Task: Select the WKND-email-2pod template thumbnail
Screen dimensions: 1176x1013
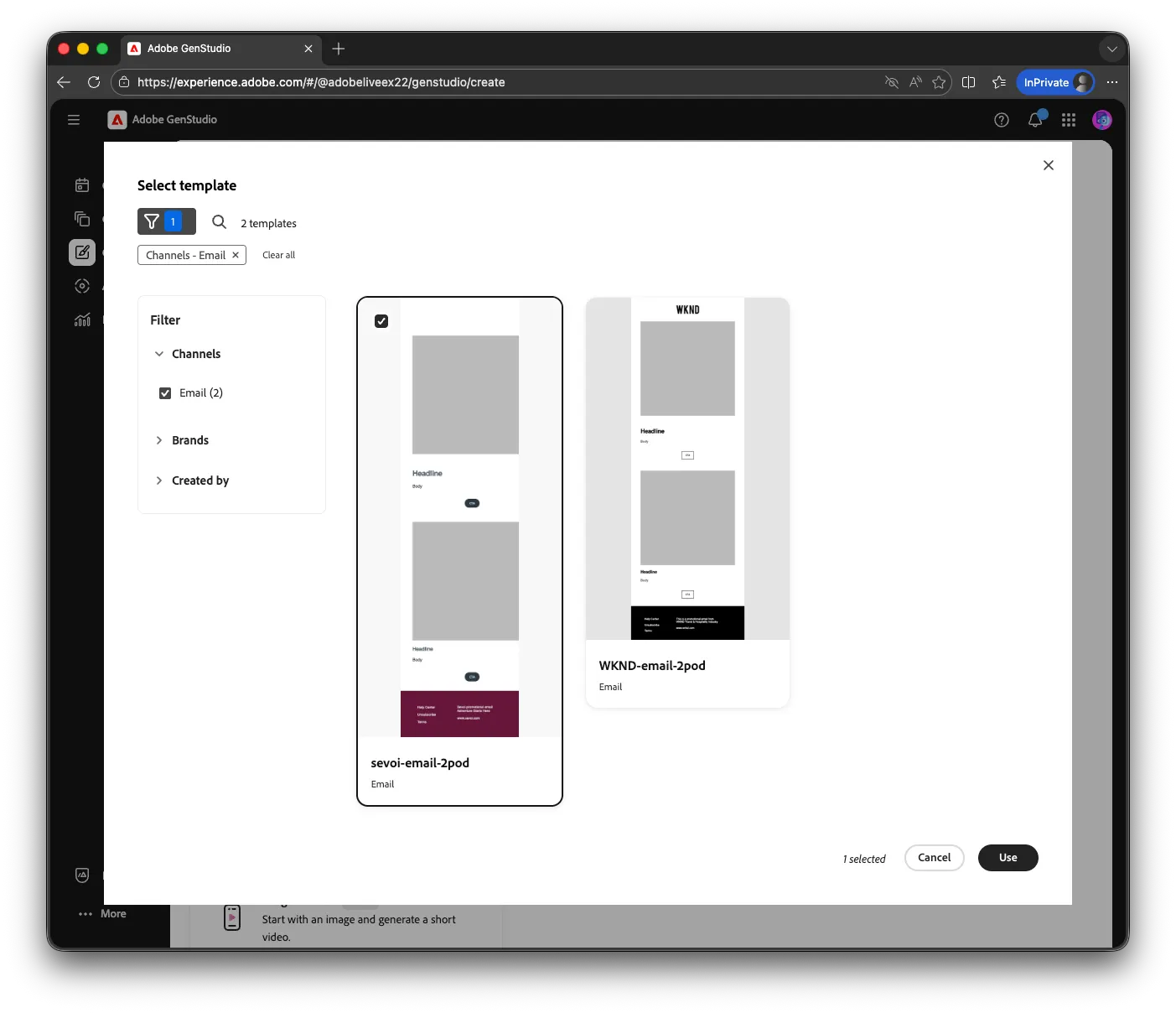Action: (687, 469)
